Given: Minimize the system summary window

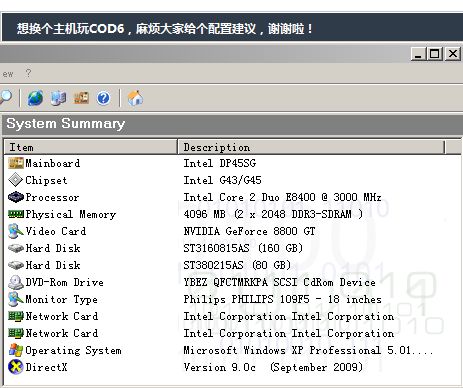Looking at the screenshot, I should point(418,54).
